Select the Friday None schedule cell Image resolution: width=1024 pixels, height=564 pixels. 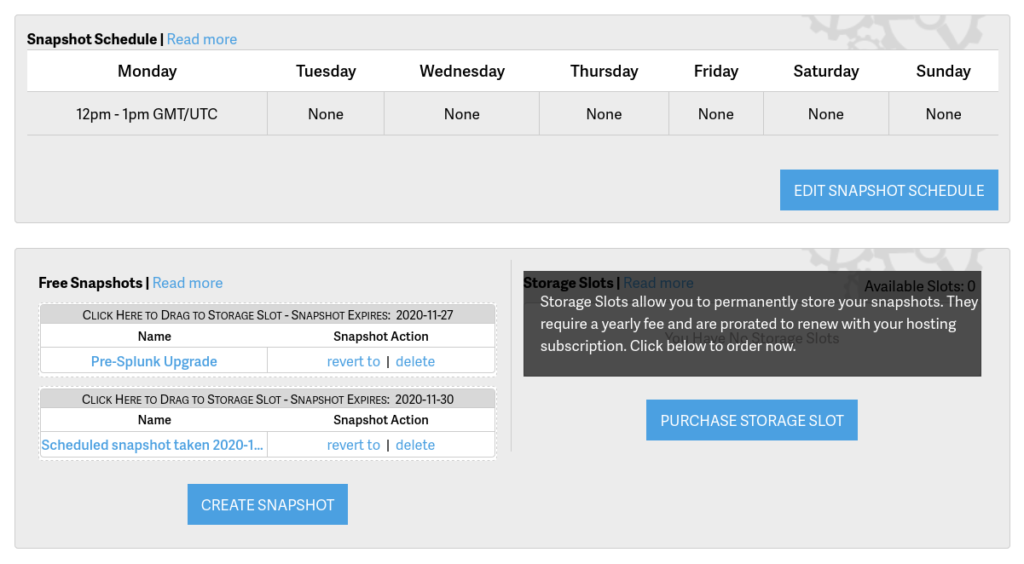pyautogui.click(x=716, y=114)
